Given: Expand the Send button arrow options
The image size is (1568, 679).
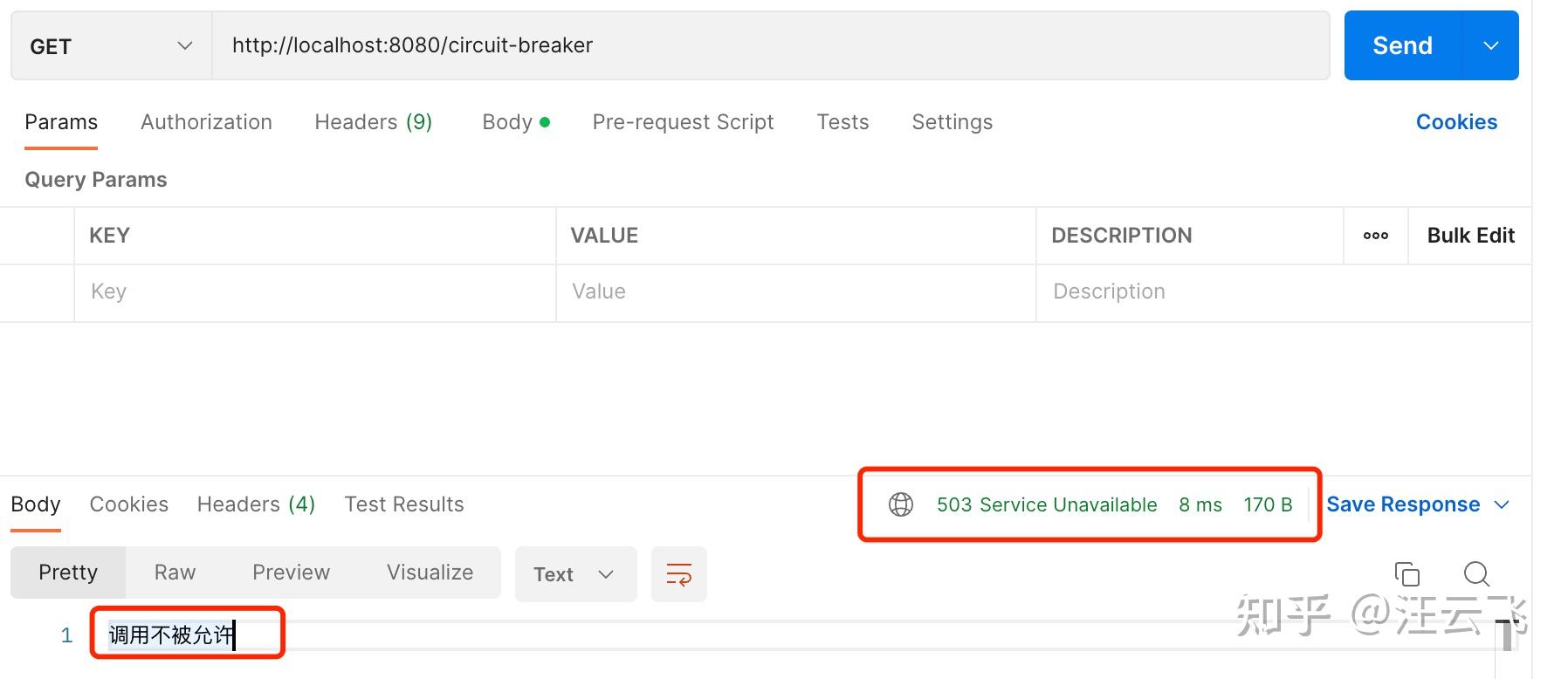Looking at the screenshot, I should coord(1490,45).
